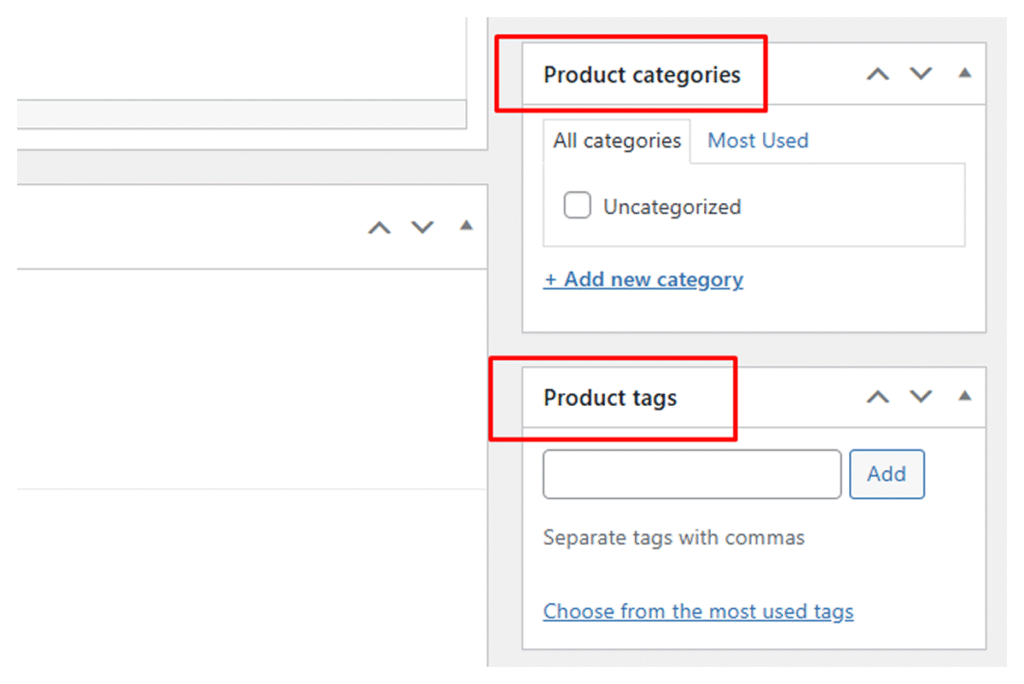This screenshot has height=684, width=1024.
Task: Switch to the All categories tab
Action: (616, 141)
